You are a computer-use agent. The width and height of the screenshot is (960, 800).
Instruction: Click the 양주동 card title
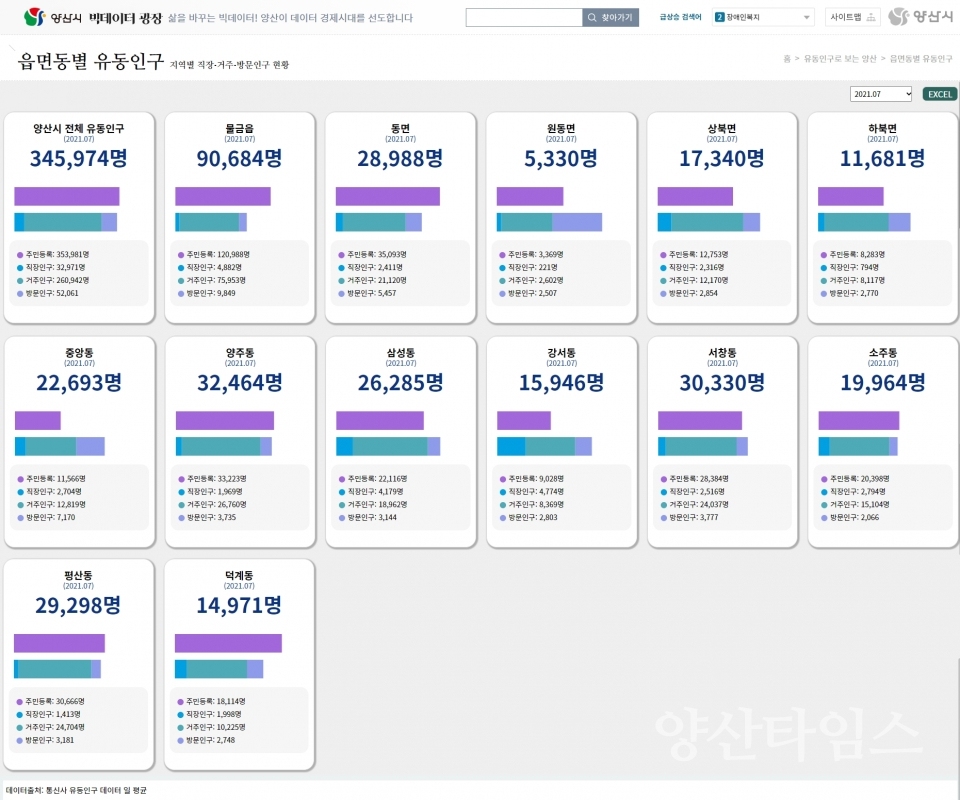tap(240, 353)
